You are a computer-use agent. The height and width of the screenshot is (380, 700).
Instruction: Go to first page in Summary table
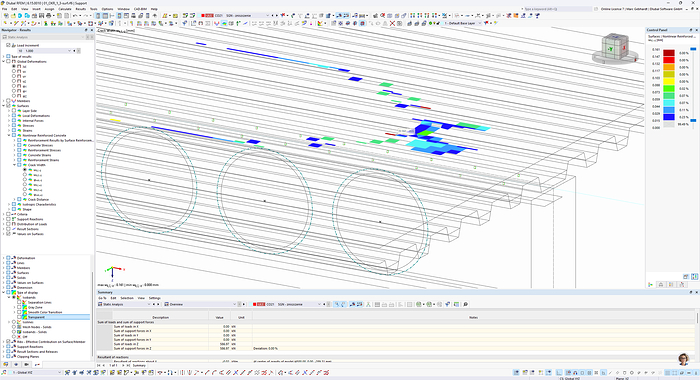[99, 365]
